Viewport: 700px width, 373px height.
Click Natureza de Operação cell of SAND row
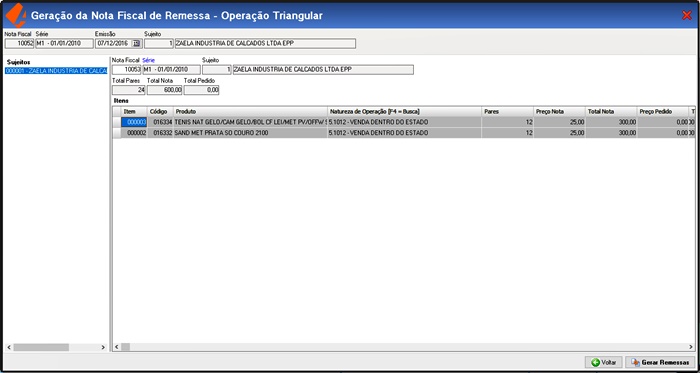point(404,133)
